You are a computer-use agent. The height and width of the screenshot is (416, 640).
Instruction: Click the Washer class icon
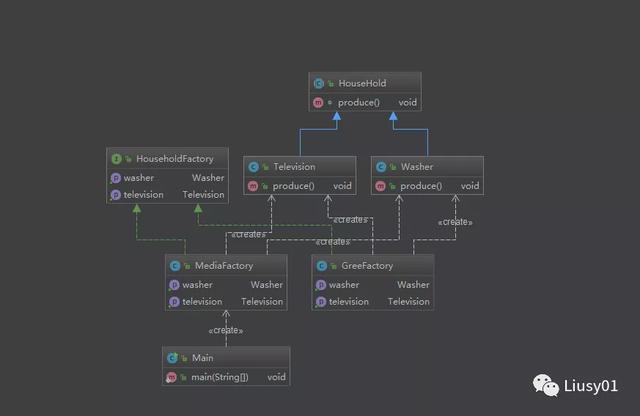[x=381, y=167]
